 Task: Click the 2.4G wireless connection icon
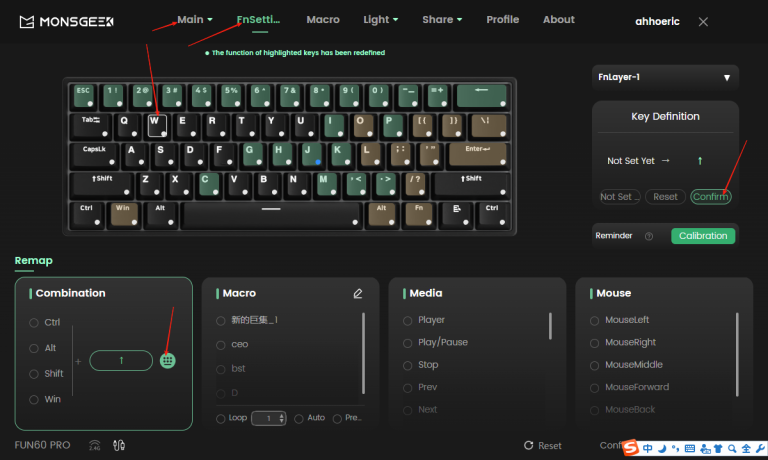point(95,445)
